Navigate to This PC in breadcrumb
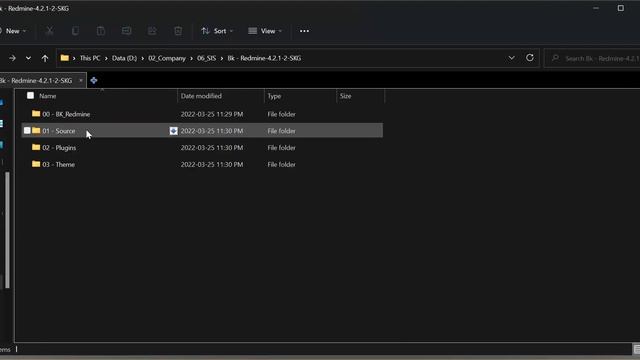 click(x=90, y=58)
